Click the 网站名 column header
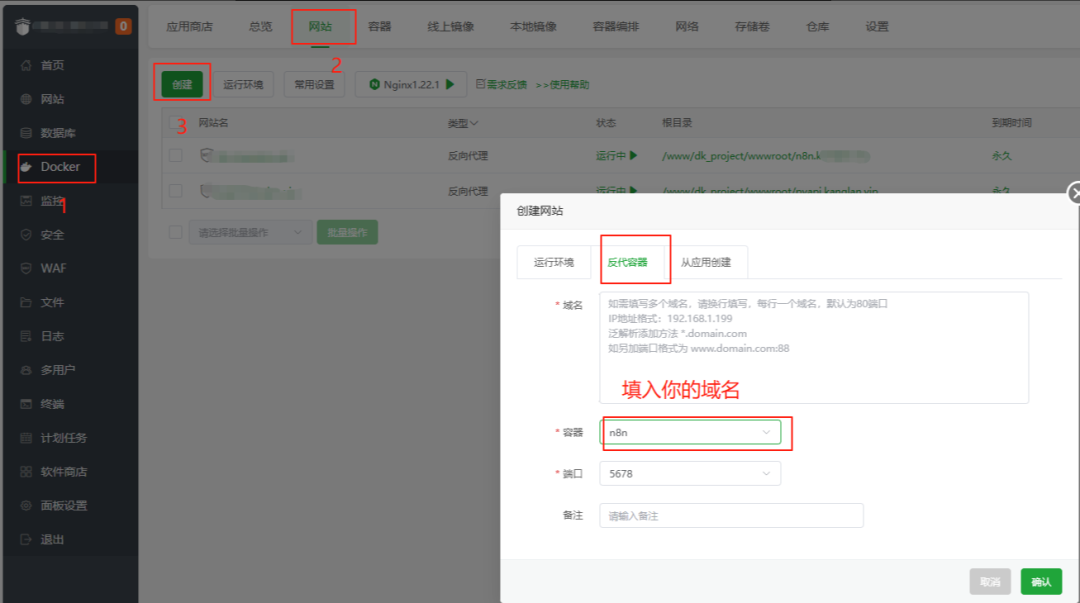1080x603 pixels. pos(214,123)
